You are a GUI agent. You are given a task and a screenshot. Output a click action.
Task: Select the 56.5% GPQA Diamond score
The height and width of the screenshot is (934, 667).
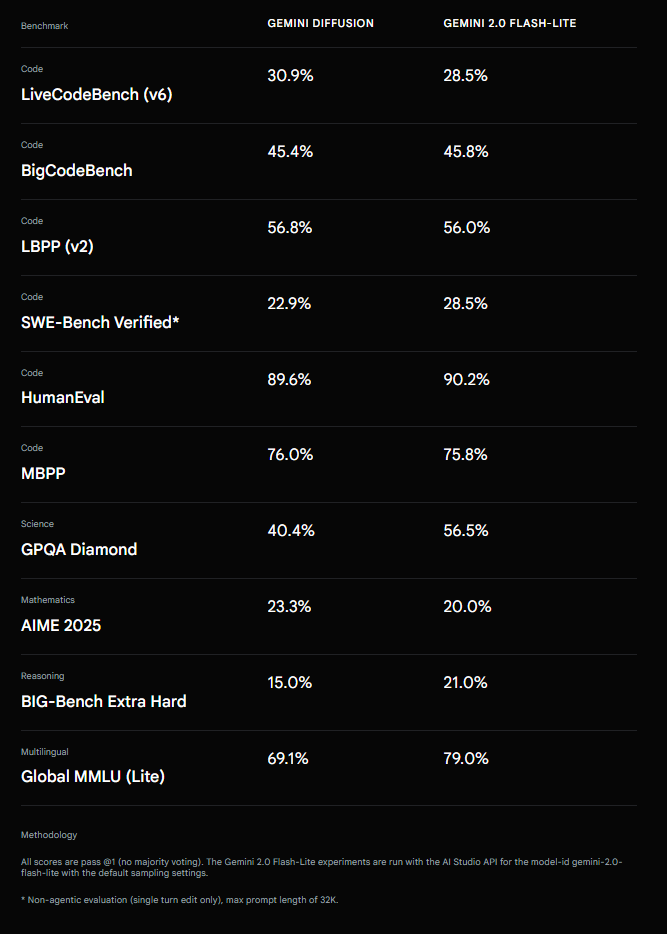tap(466, 530)
